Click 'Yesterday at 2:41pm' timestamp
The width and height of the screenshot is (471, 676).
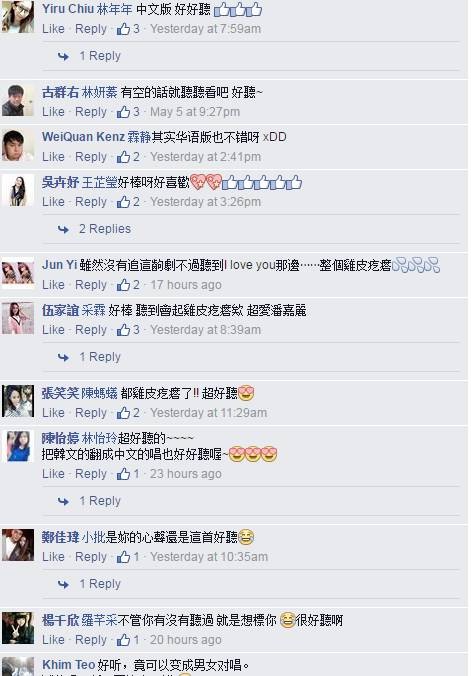click(205, 156)
